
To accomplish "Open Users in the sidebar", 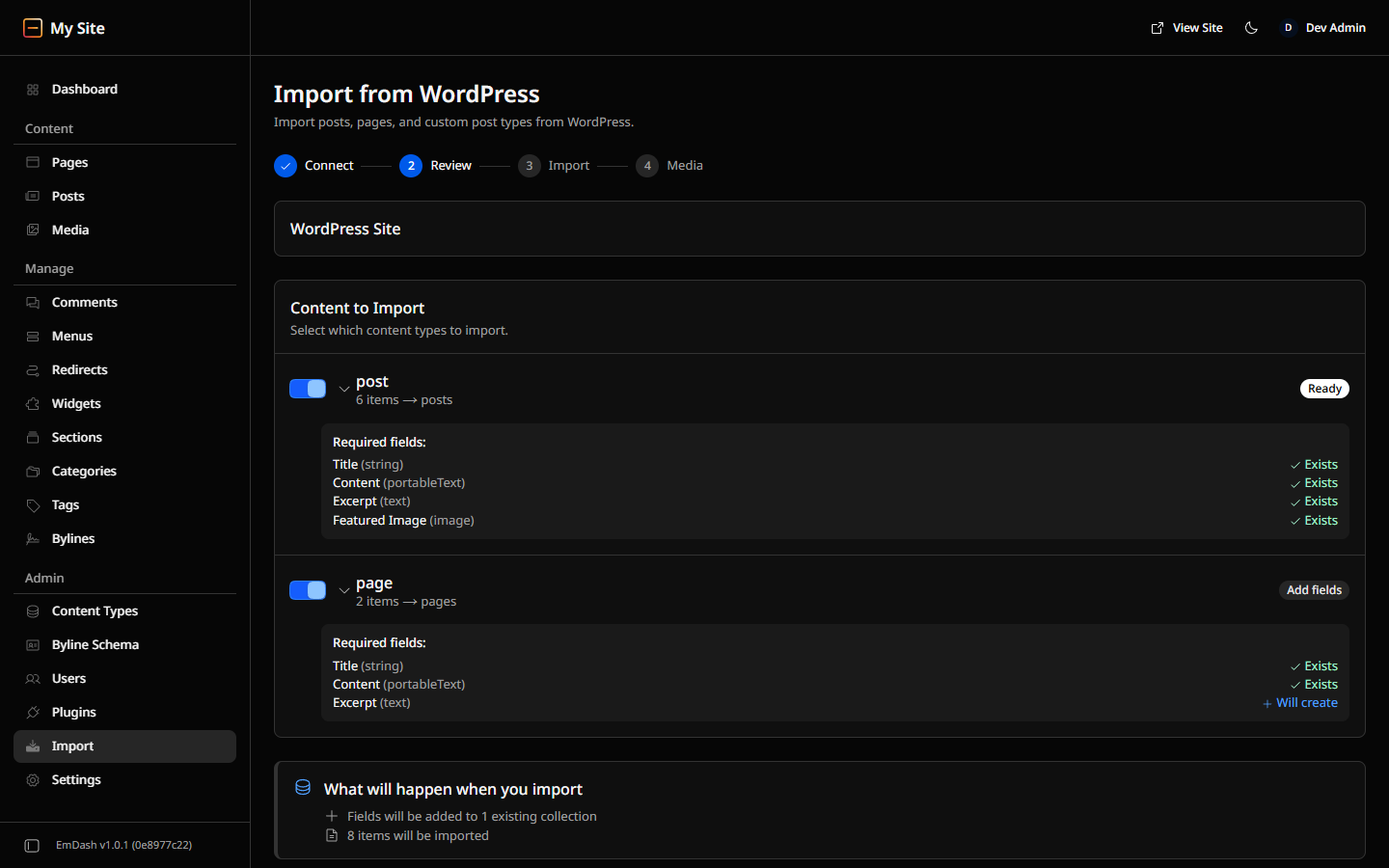I will coord(124,679).
